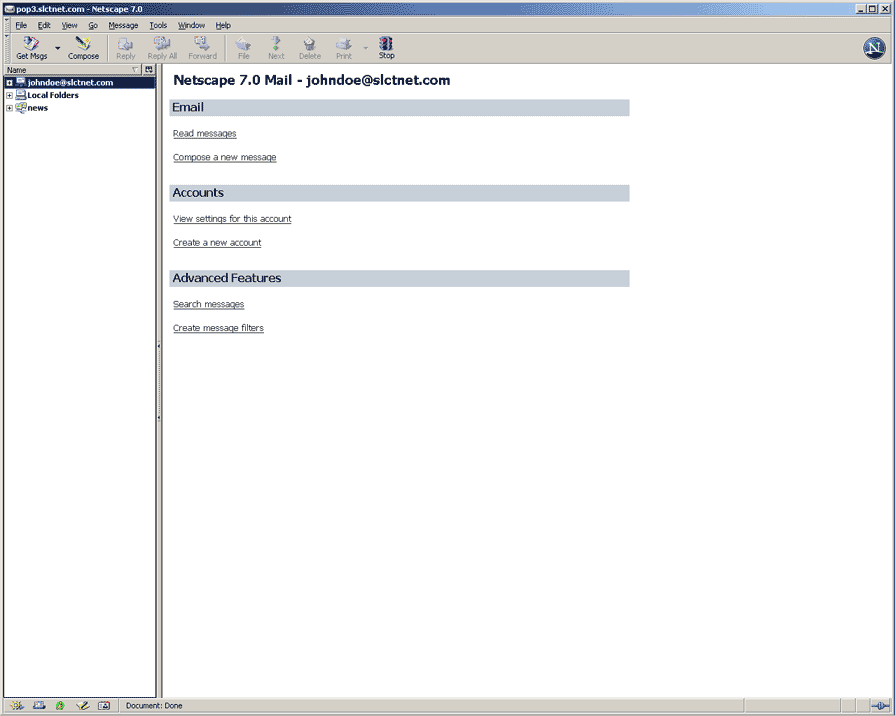895x716 pixels.
Task: Click the Netscape 7.0 Mail page heading
Action: point(312,81)
